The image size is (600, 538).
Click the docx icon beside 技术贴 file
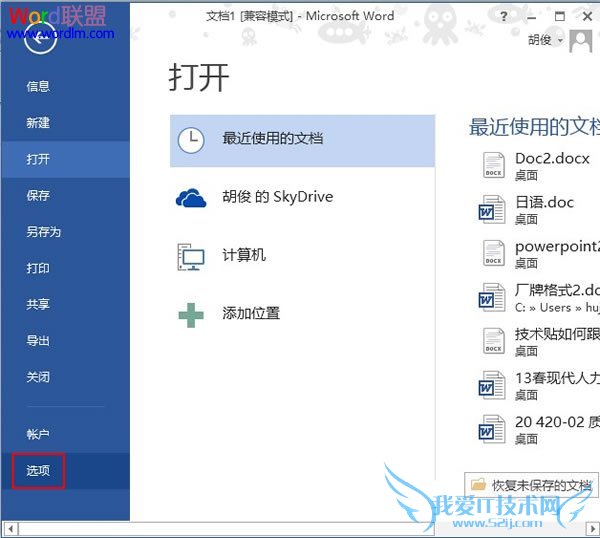coord(493,341)
